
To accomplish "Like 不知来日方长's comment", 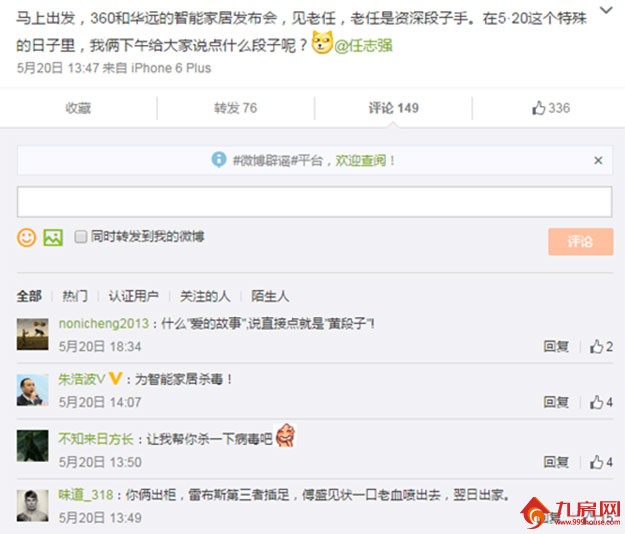I will (601, 462).
